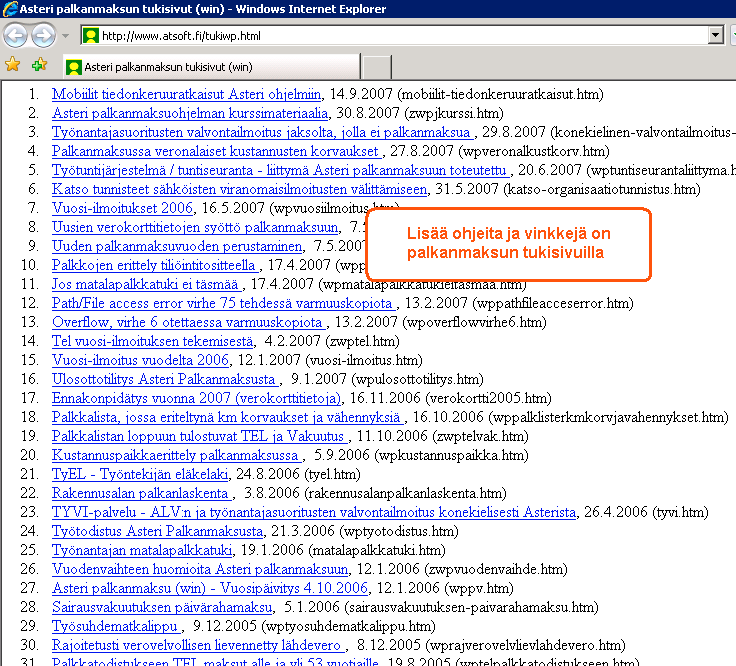Open TyEL - Työntekijän eläkelaki link
This screenshot has width=736, height=666.
click(x=140, y=474)
